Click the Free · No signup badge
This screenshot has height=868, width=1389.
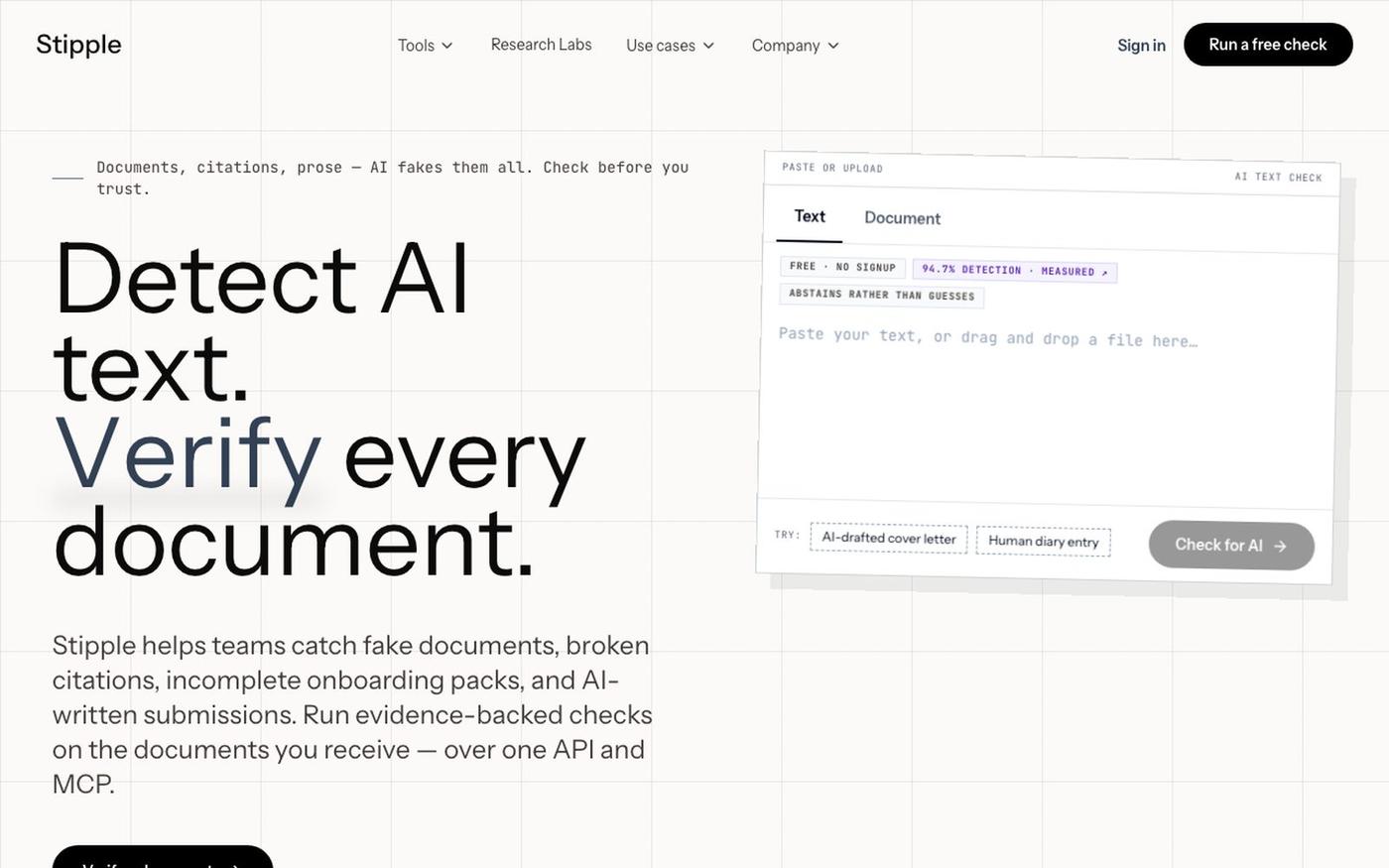pyautogui.click(x=842, y=267)
